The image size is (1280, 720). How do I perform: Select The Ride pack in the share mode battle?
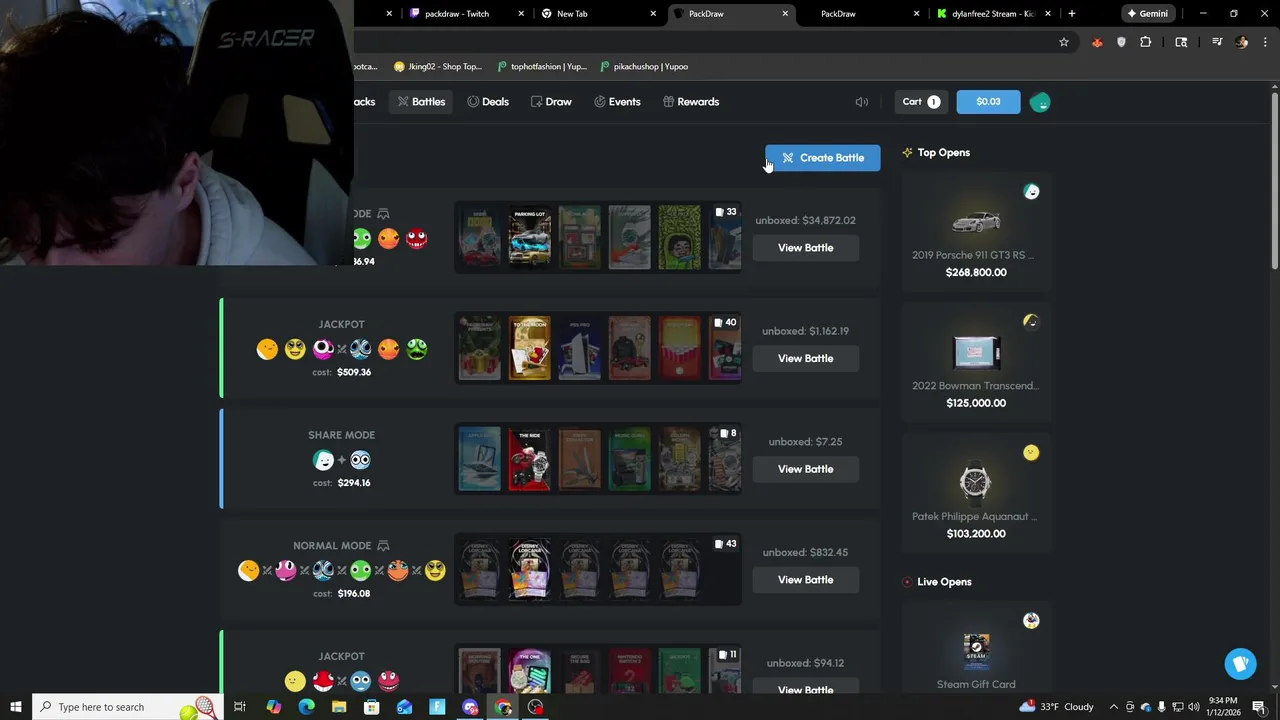530,459
